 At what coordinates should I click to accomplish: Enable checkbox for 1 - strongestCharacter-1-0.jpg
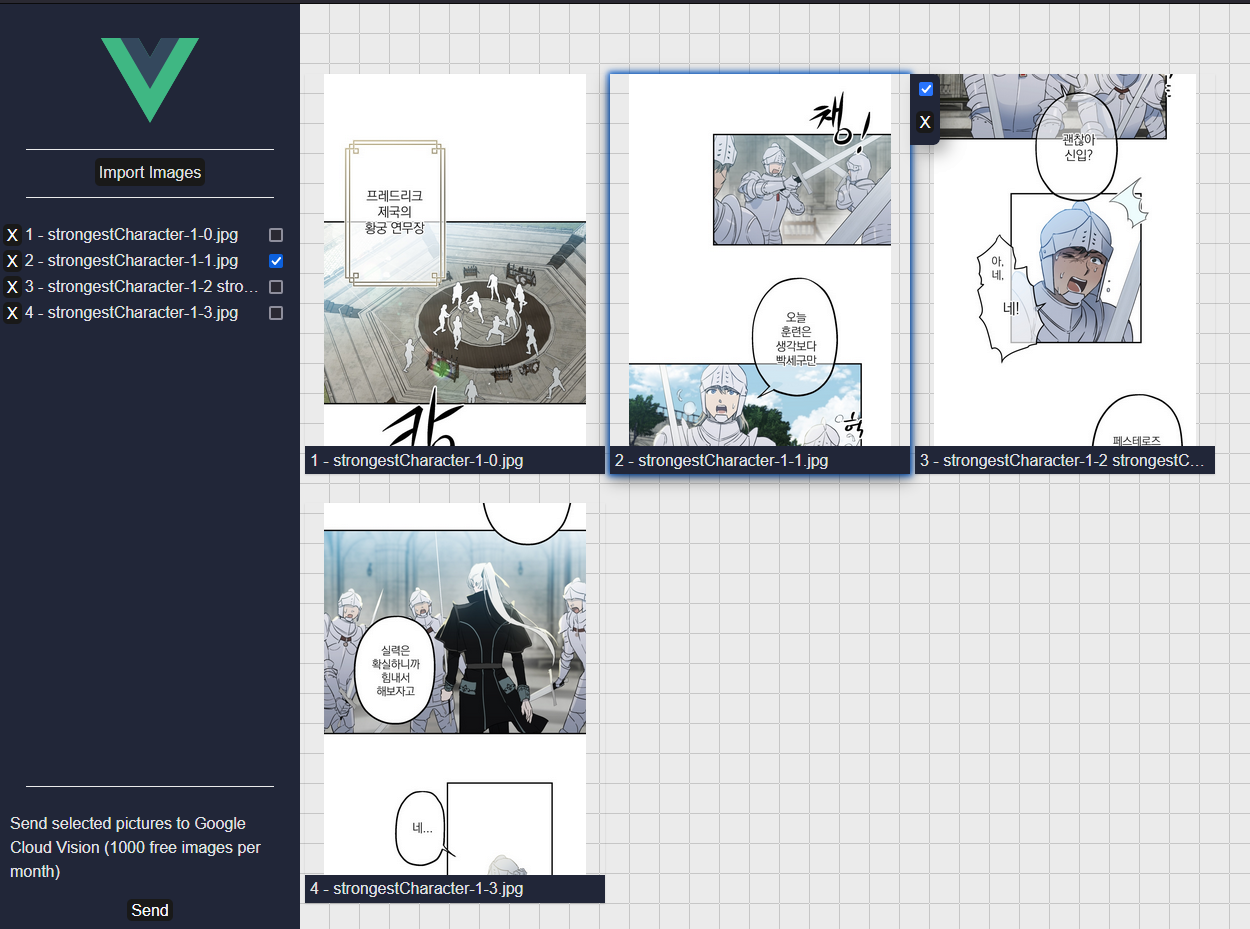coord(276,235)
